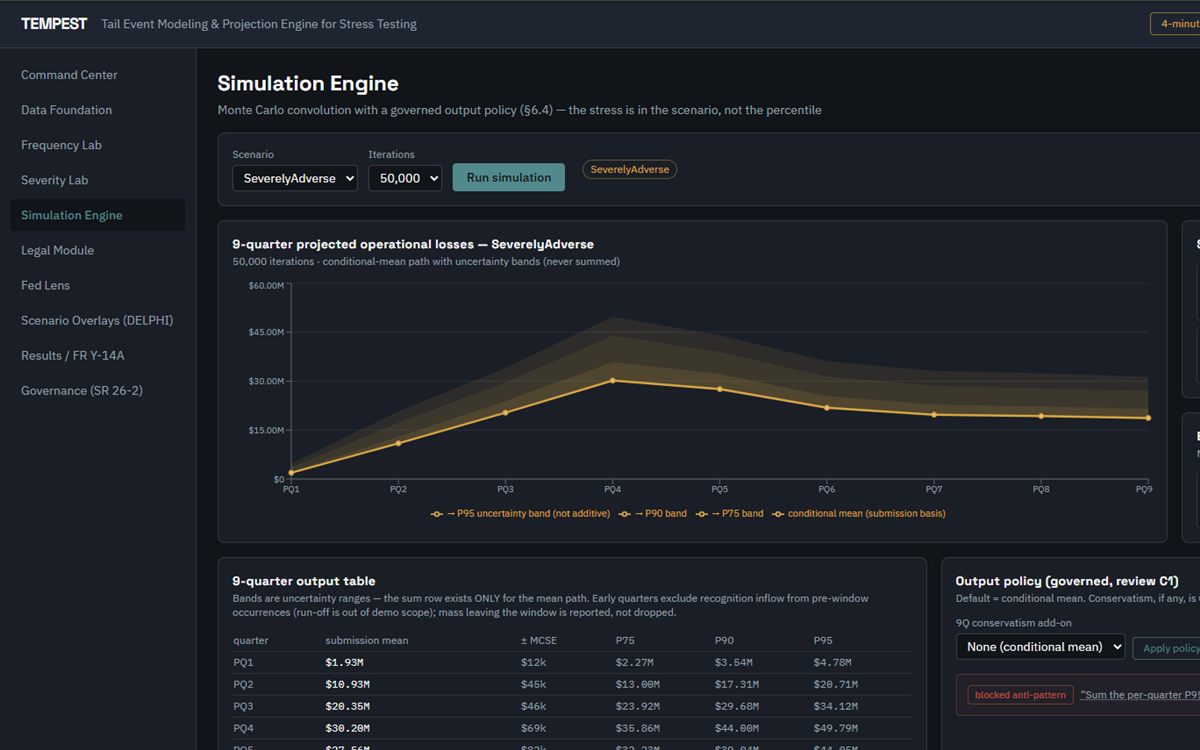Click PQ4 submission mean $30.20M
The image size is (1200, 750).
pos(348,728)
